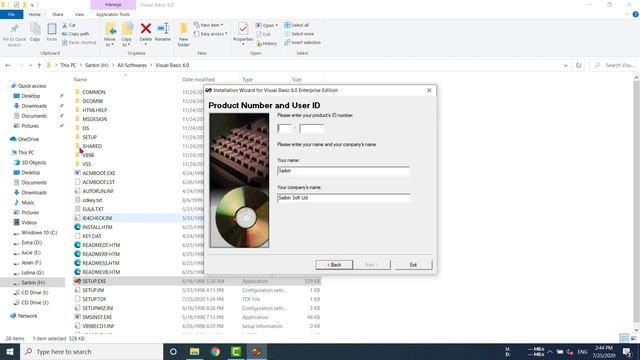
Task: Open the New item dropdown
Action: [208, 25]
